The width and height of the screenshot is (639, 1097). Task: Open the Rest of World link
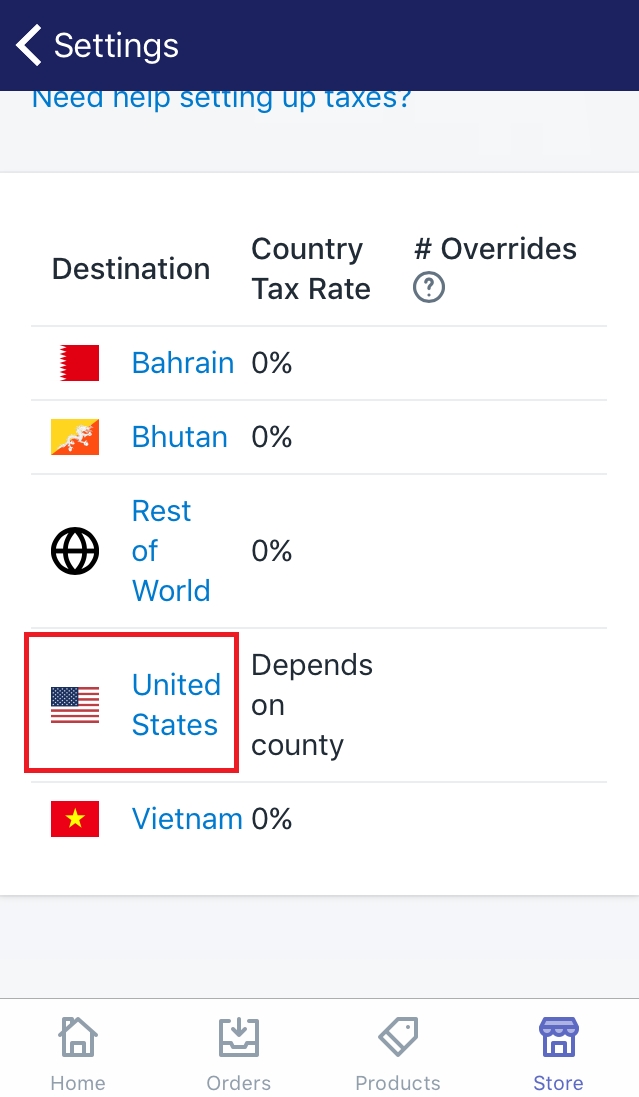pos(171,551)
